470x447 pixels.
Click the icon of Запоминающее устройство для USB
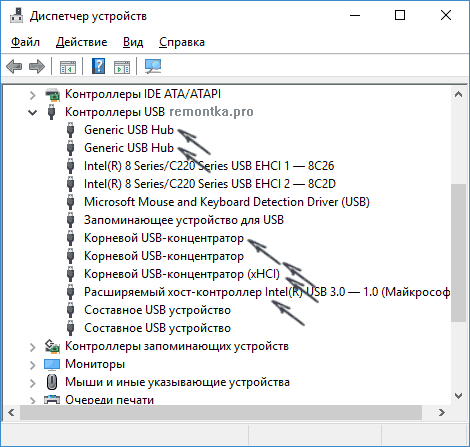(70, 220)
